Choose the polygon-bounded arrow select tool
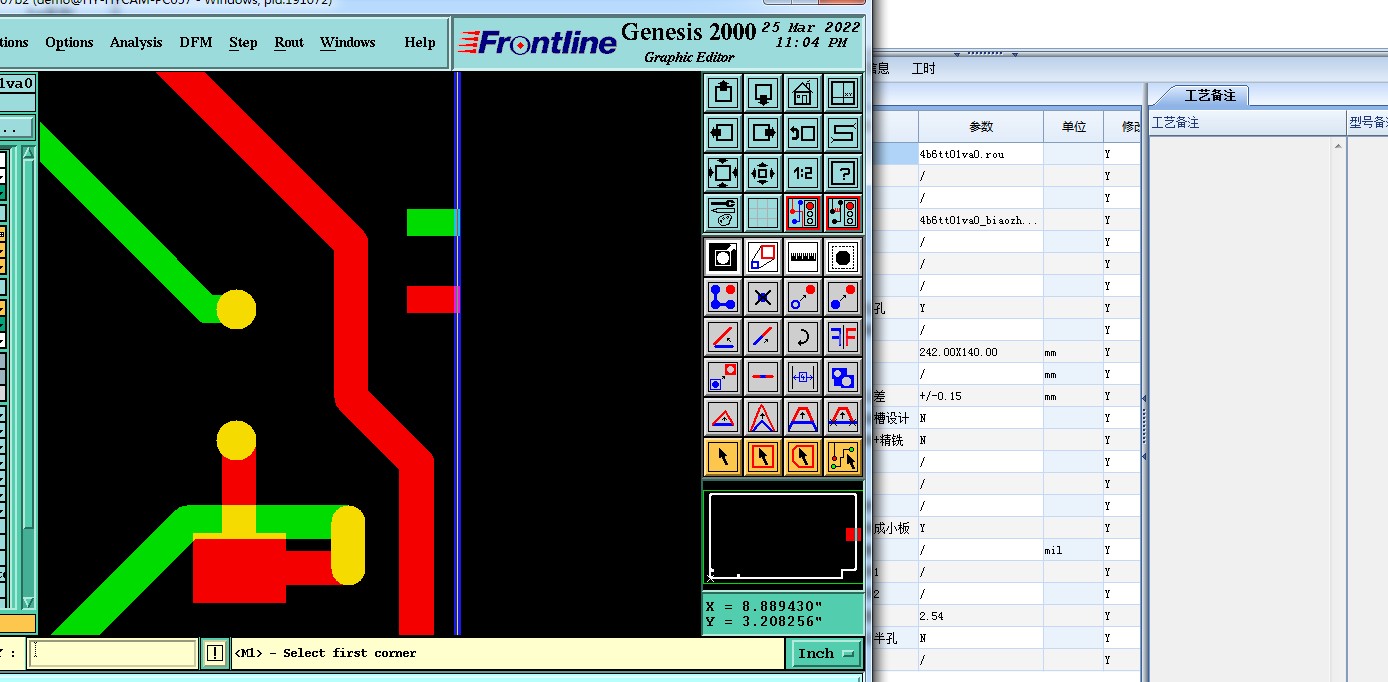Screen dimensions: 1388x682 (x=803, y=457)
